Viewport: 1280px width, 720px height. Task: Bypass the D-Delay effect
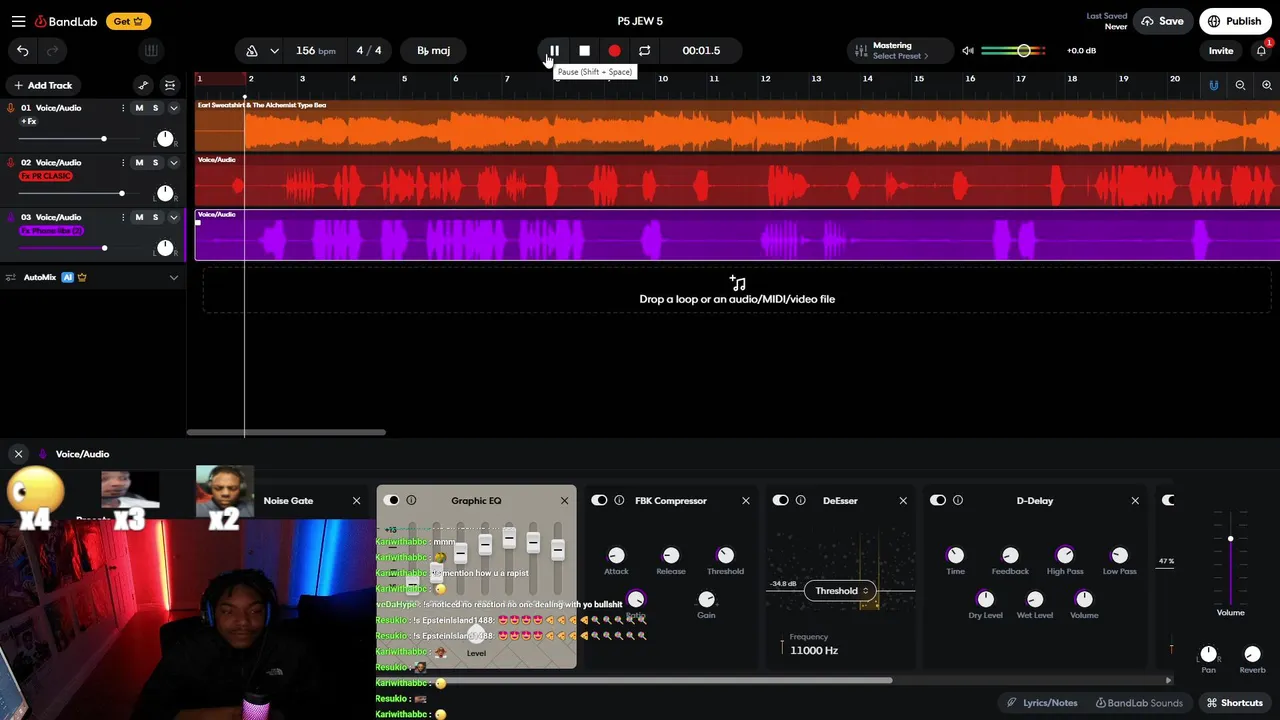coord(938,501)
